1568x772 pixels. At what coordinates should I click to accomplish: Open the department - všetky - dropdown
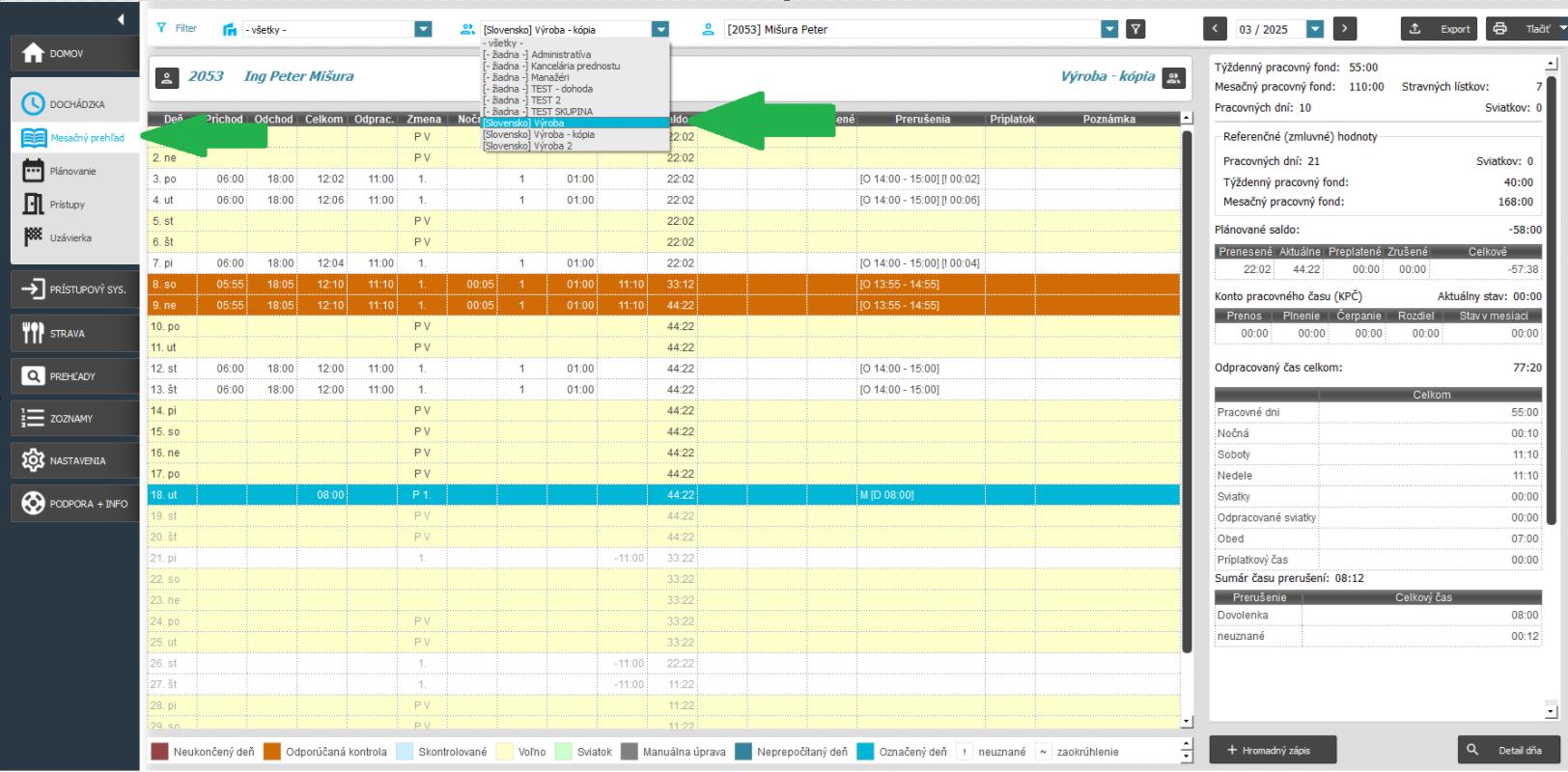pos(423,30)
